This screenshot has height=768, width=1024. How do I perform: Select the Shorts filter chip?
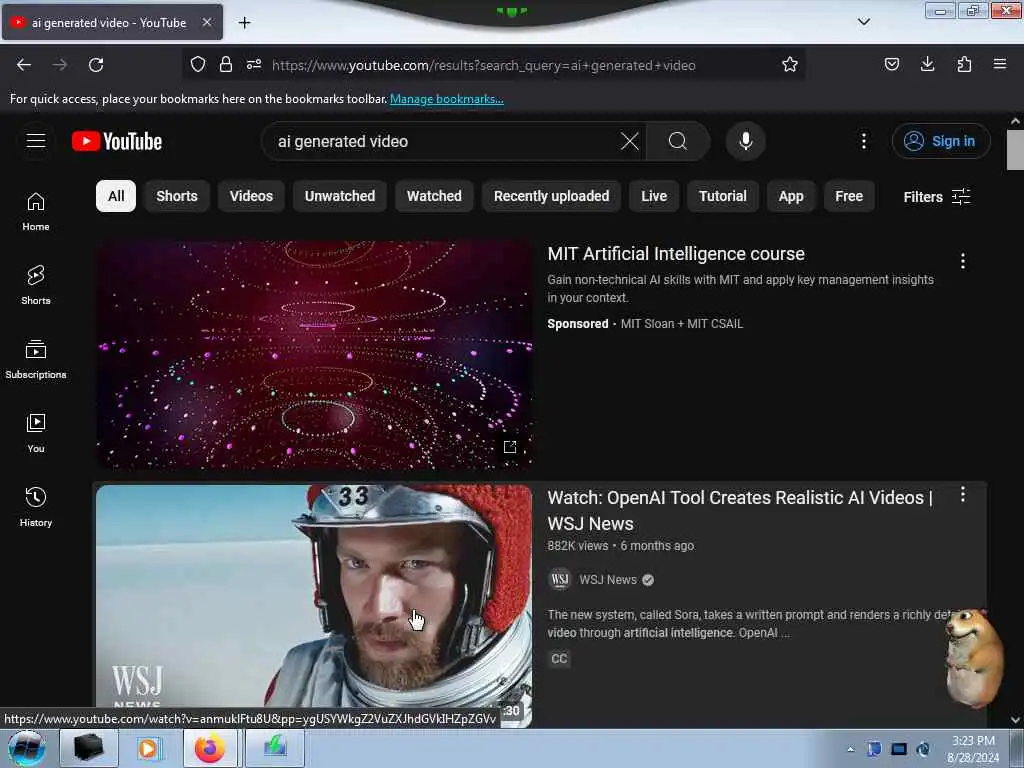pyautogui.click(x=177, y=196)
